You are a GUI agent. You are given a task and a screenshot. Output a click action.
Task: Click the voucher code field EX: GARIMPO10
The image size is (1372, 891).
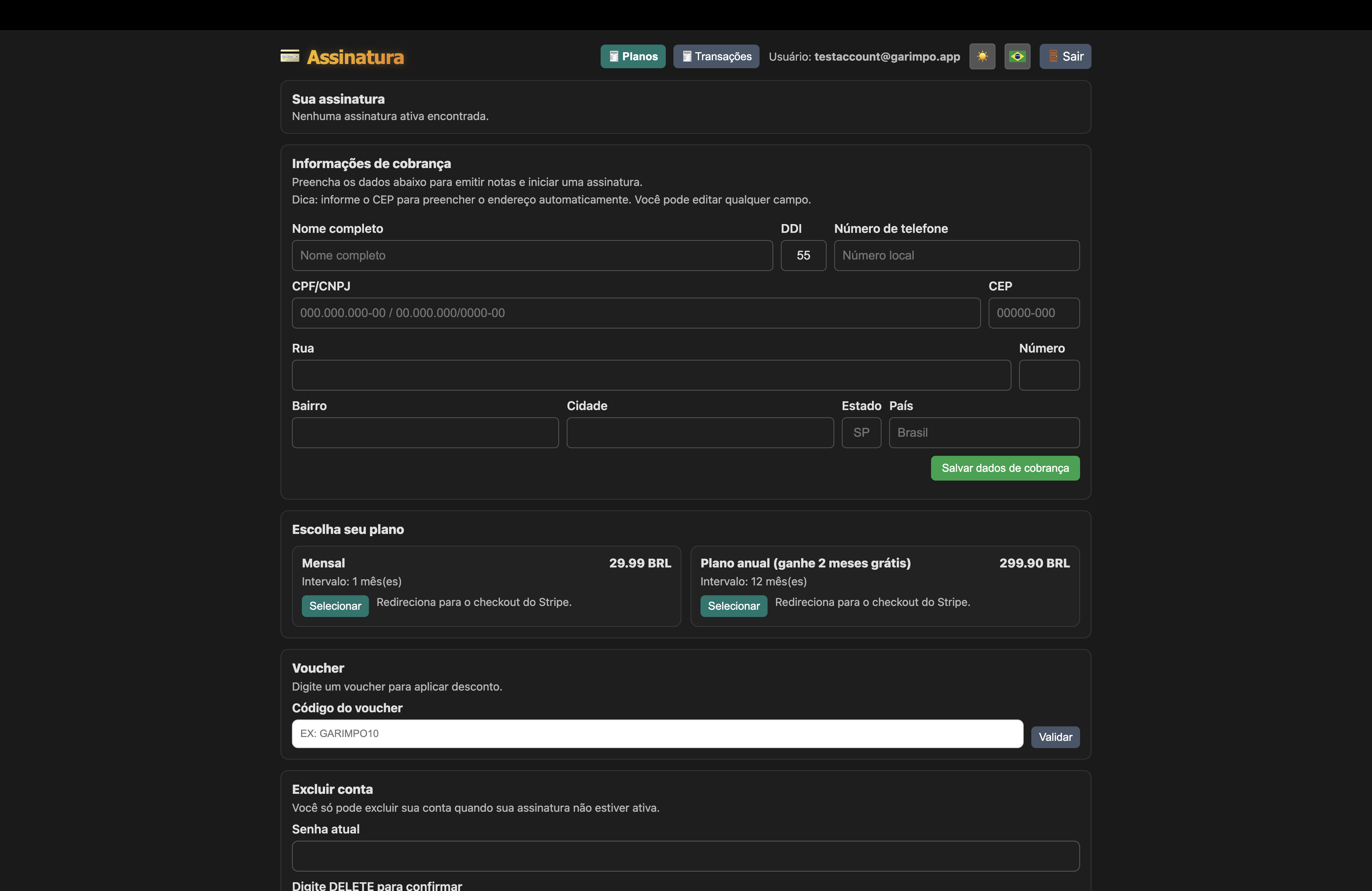coord(657,734)
